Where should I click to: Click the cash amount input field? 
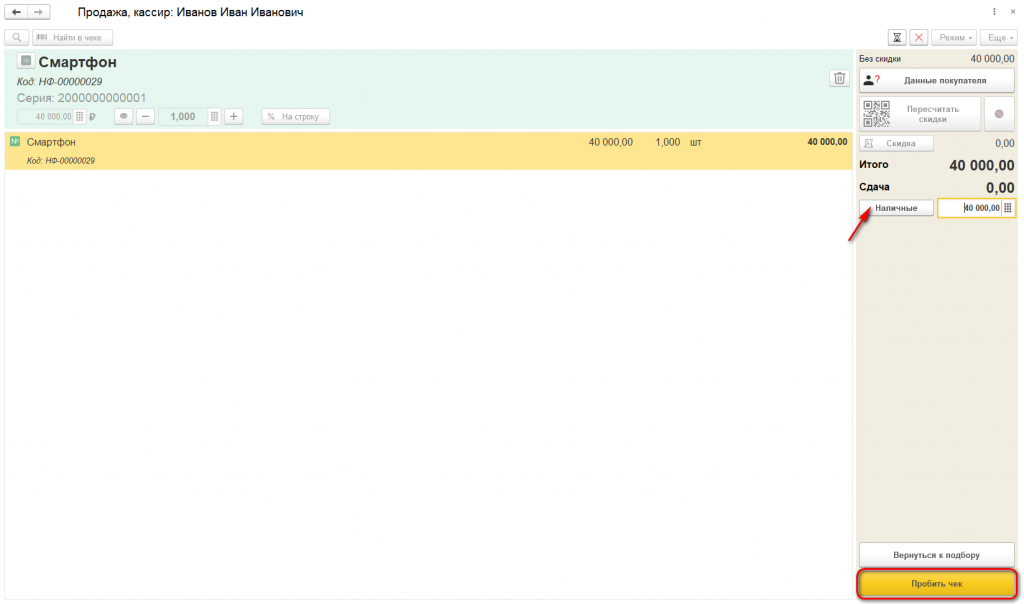pos(970,208)
